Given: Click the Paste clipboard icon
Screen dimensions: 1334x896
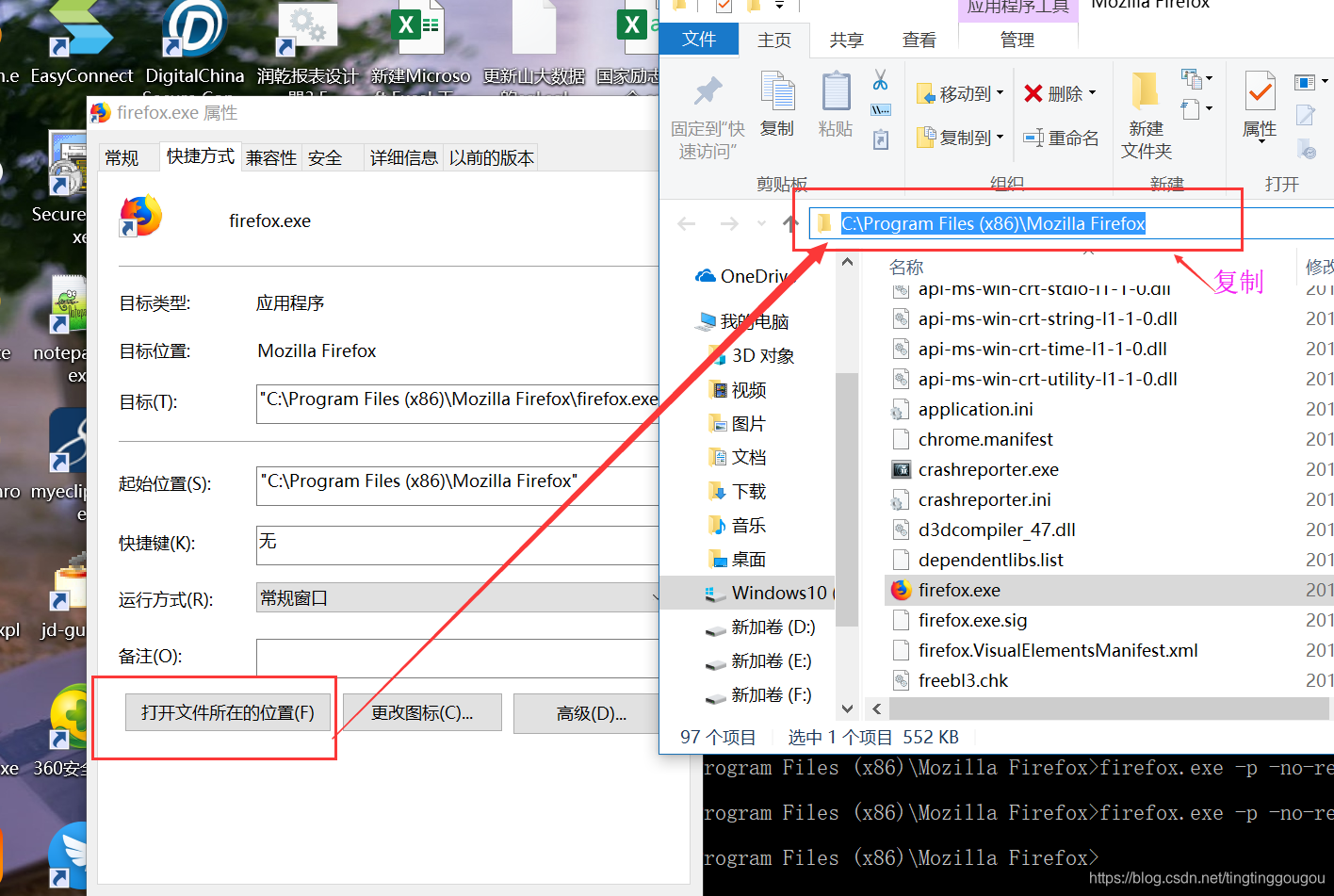Looking at the screenshot, I should pos(836,93).
